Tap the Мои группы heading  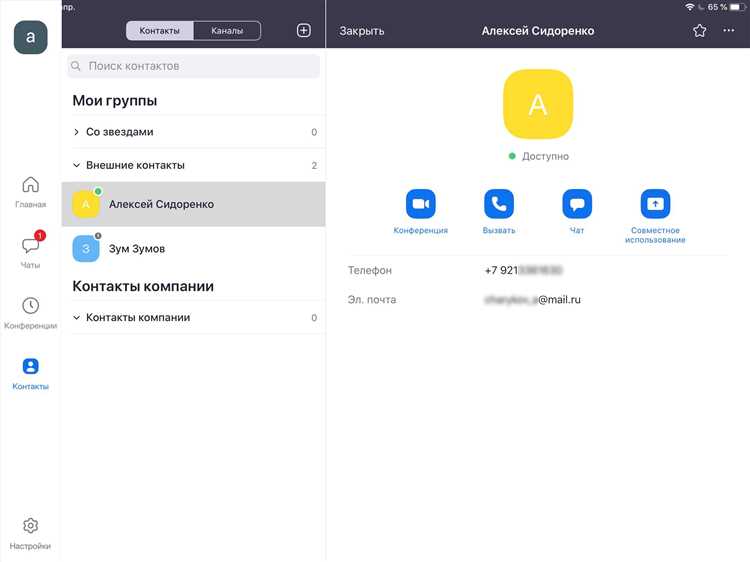tap(115, 100)
